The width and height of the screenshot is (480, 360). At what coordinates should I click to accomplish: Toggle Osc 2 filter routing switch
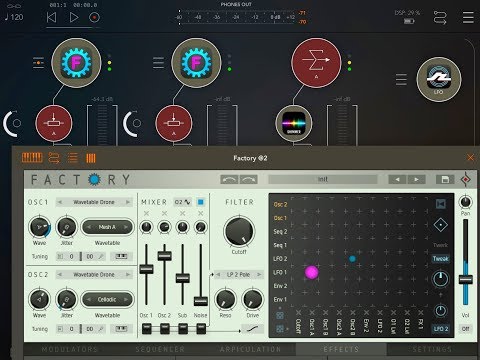pos(165,329)
